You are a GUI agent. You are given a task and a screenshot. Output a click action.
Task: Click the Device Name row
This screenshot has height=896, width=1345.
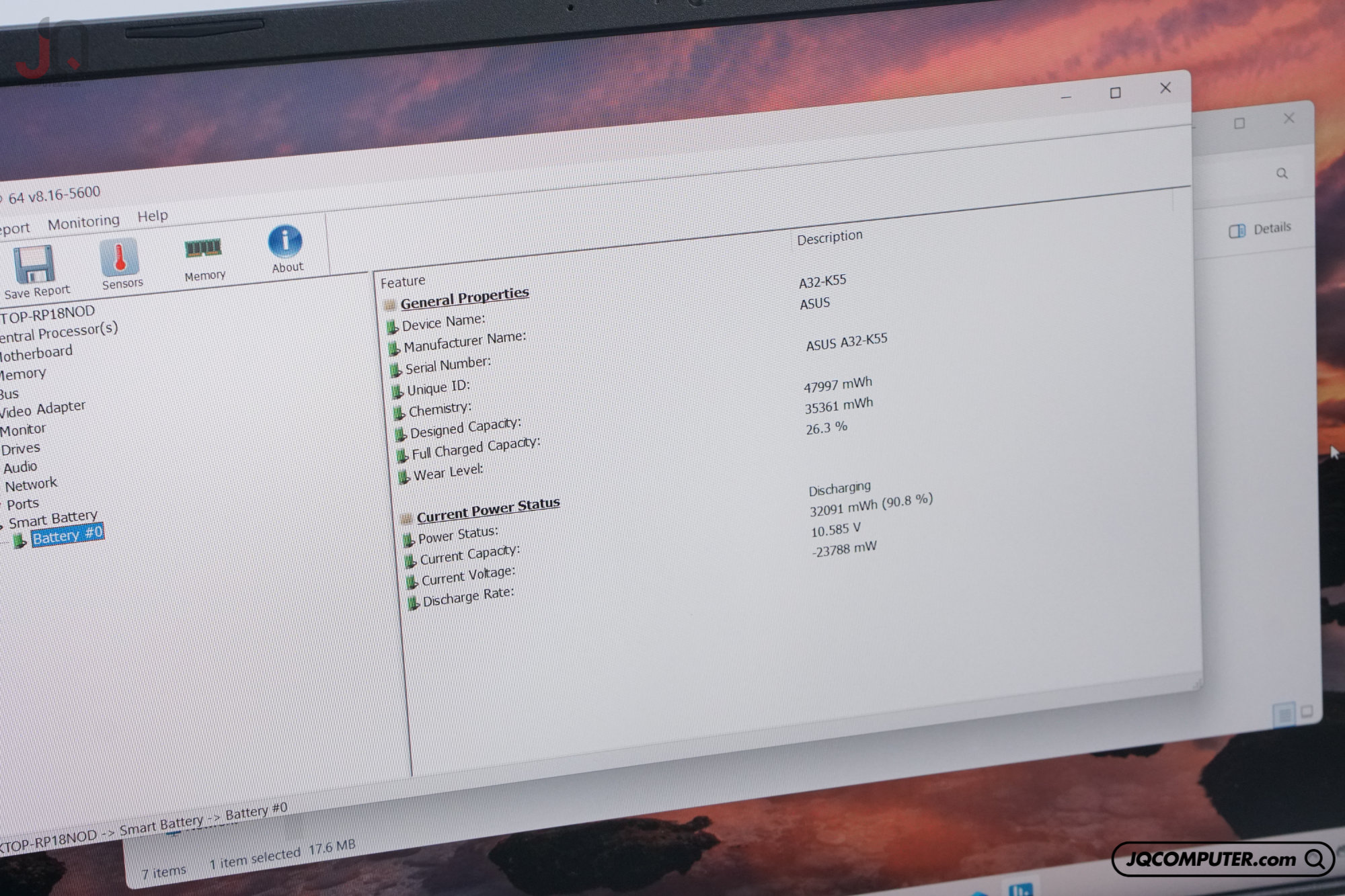(x=443, y=322)
